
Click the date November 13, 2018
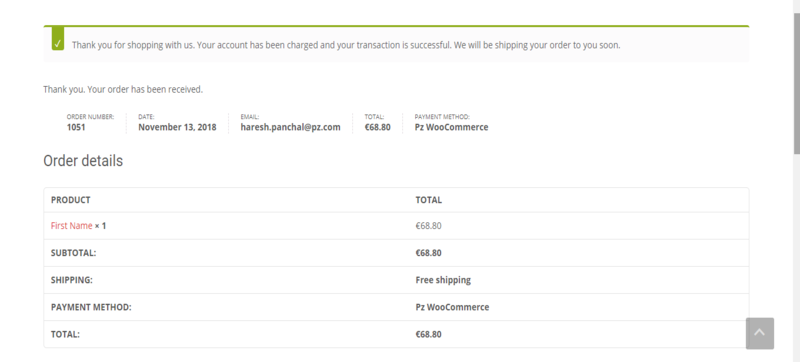coord(177,127)
